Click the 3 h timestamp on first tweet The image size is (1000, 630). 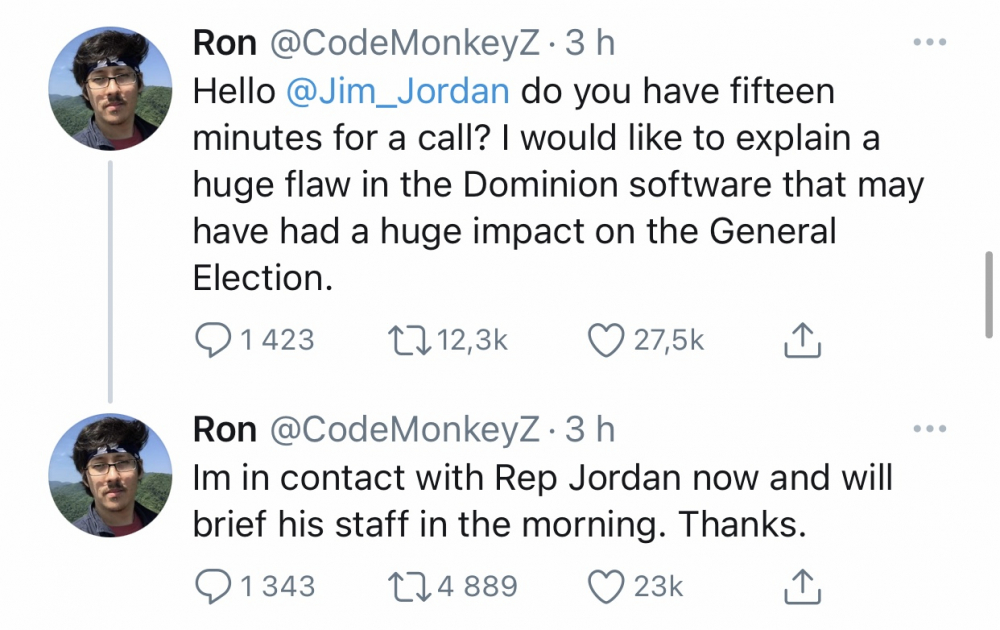[x=591, y=43]
